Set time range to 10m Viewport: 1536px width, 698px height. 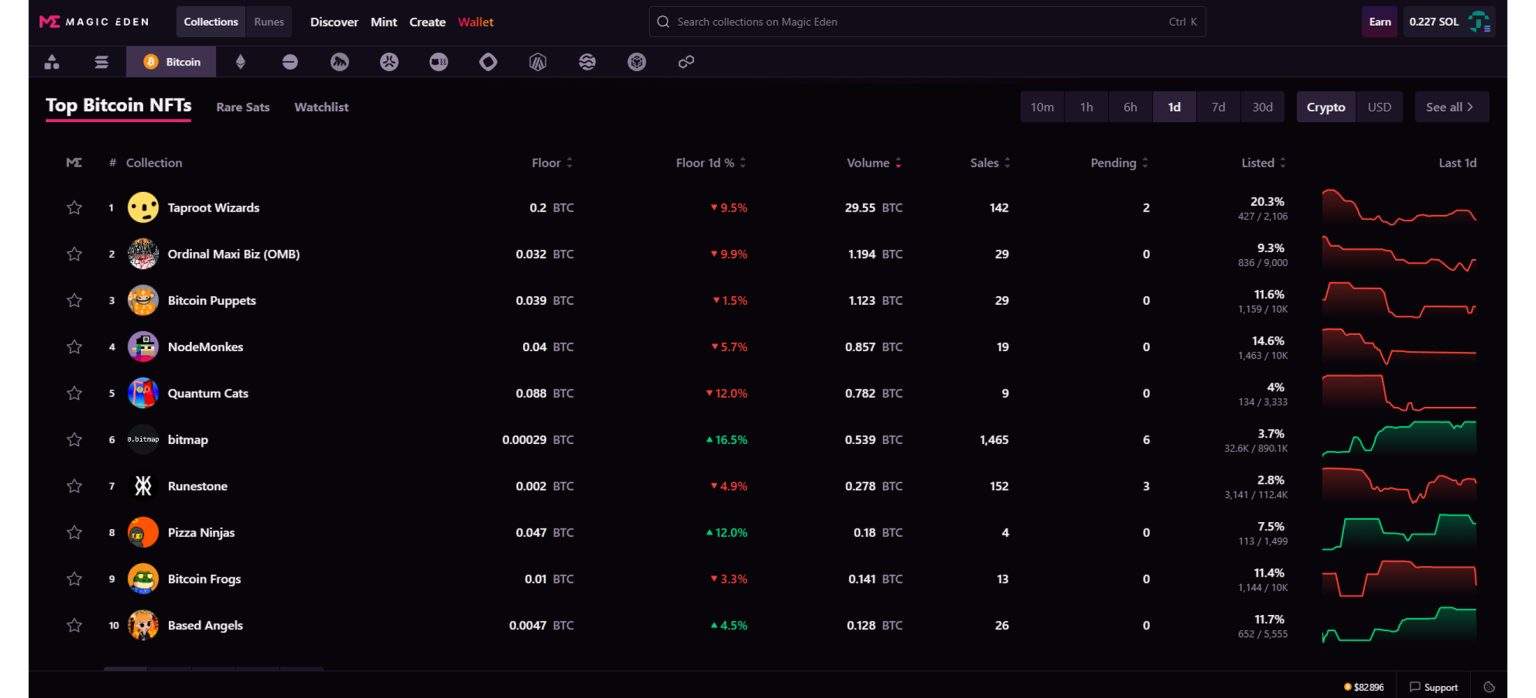1042,107
